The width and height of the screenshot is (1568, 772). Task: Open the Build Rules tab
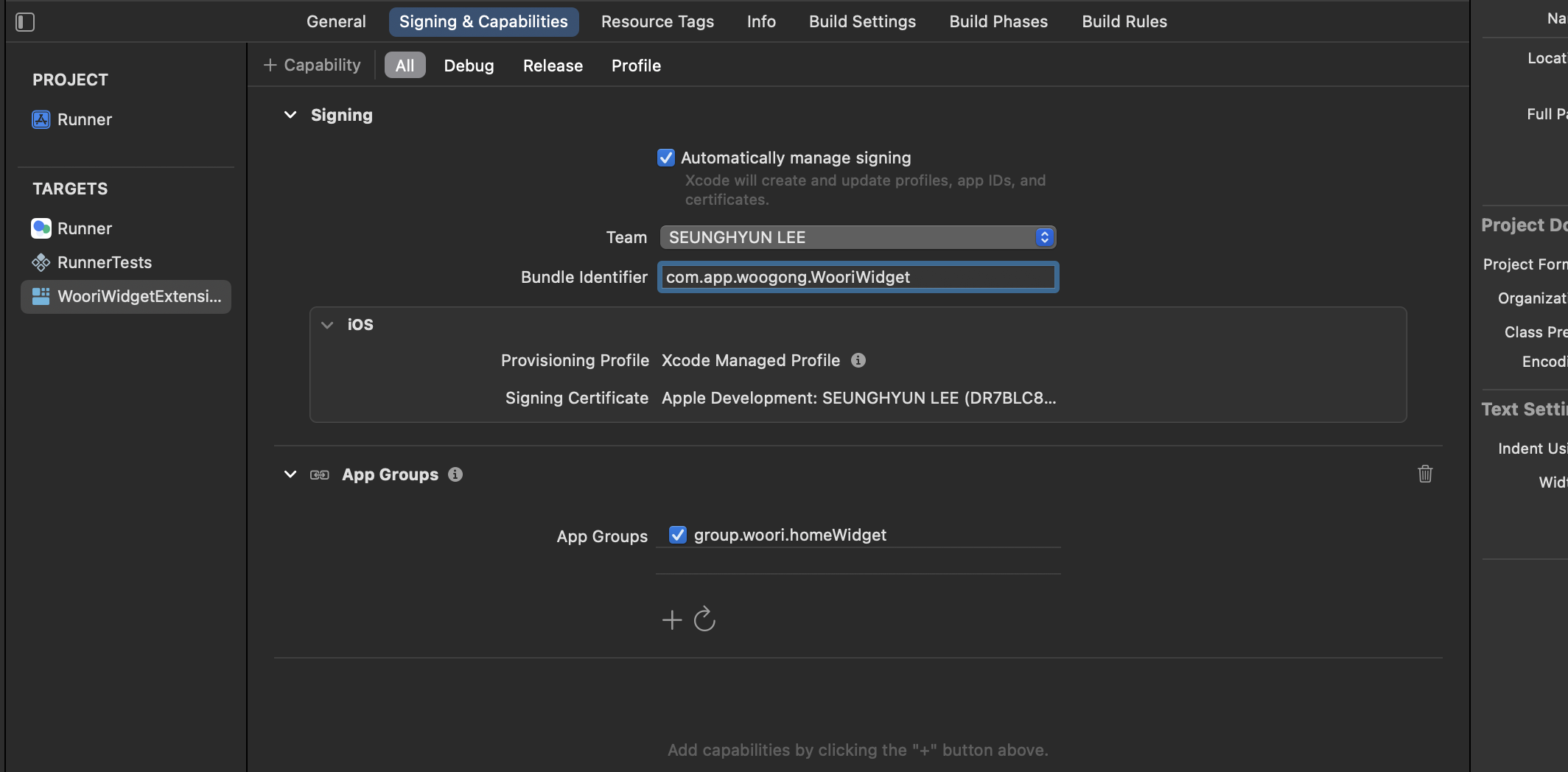pos(1124,21)
